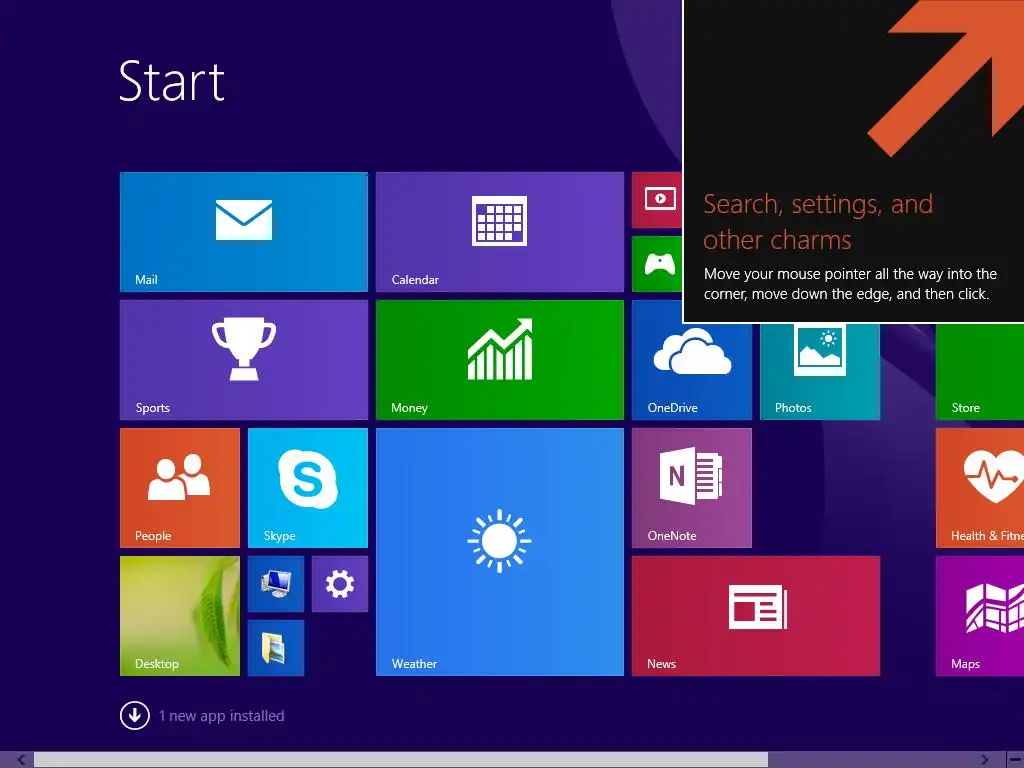Open the This PC small tile
This screenshot has height=768, width=1024.
[276, 584]
